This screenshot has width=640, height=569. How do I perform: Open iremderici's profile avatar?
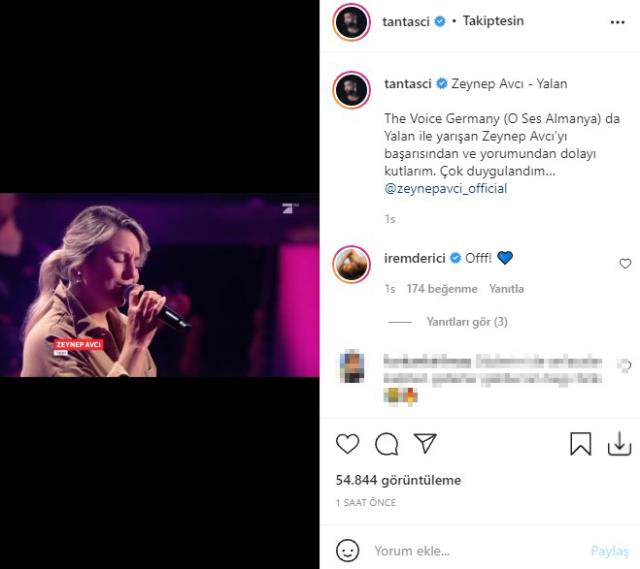(353, 262)
